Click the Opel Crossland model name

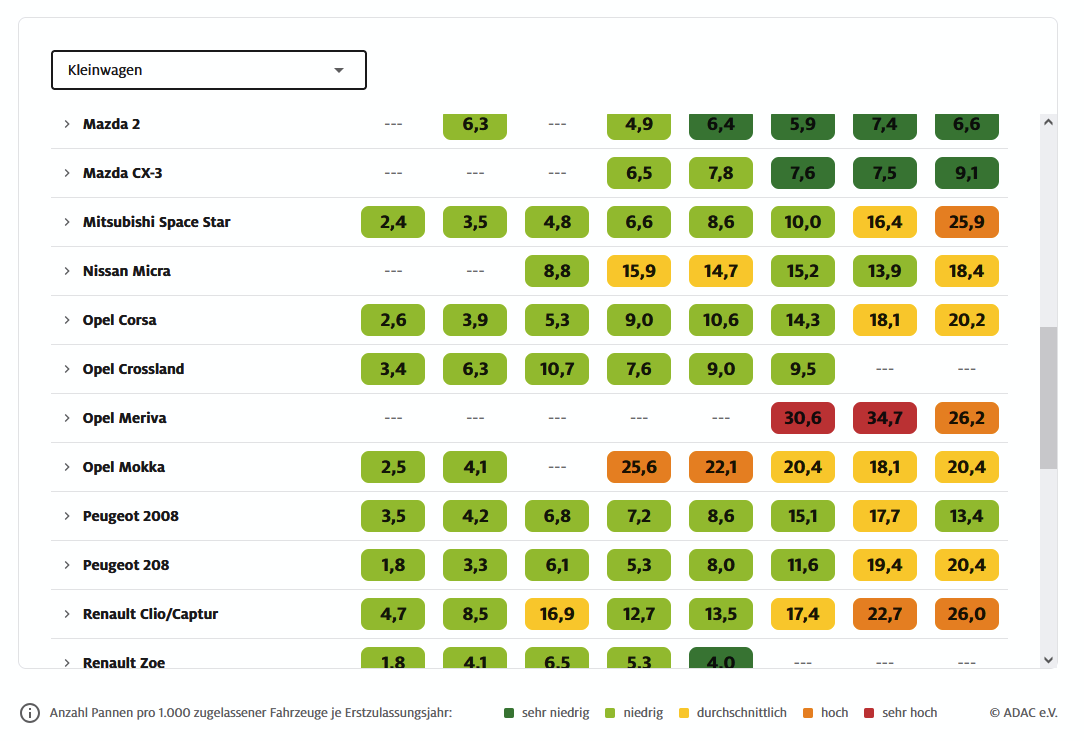(133, 369)
